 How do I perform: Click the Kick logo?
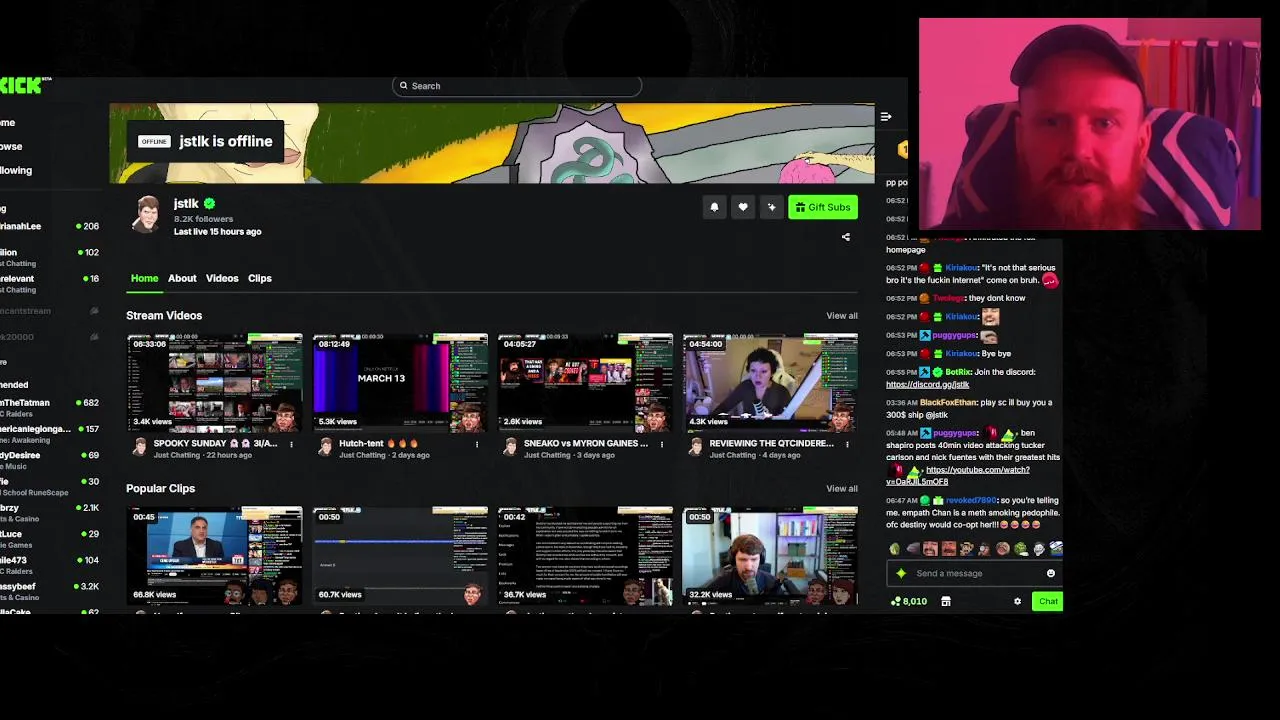tap(22, 86)
